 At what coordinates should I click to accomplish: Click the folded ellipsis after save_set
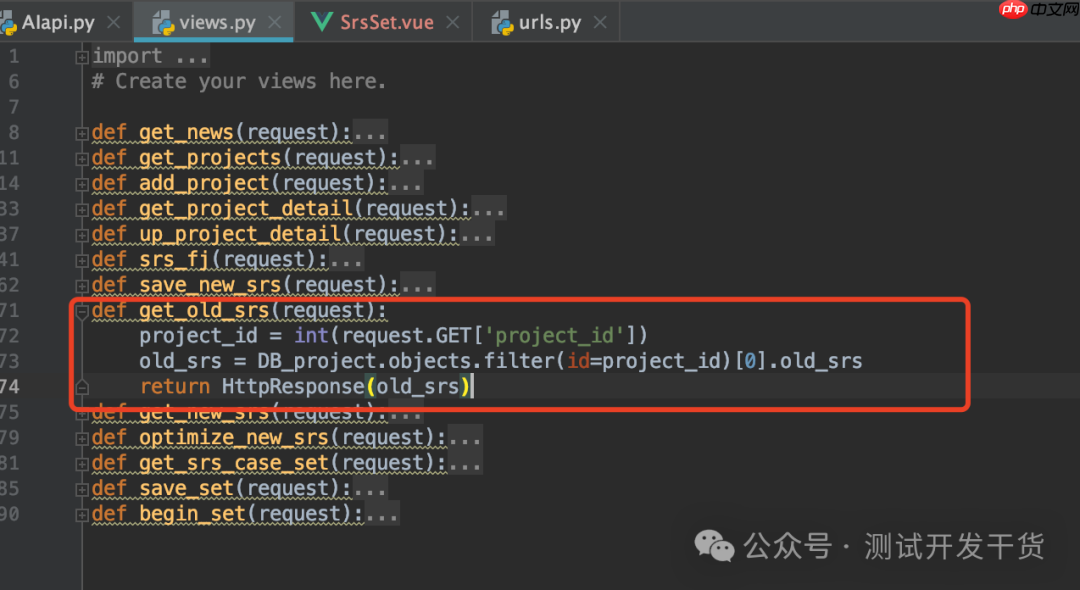[x=370, y=489]
